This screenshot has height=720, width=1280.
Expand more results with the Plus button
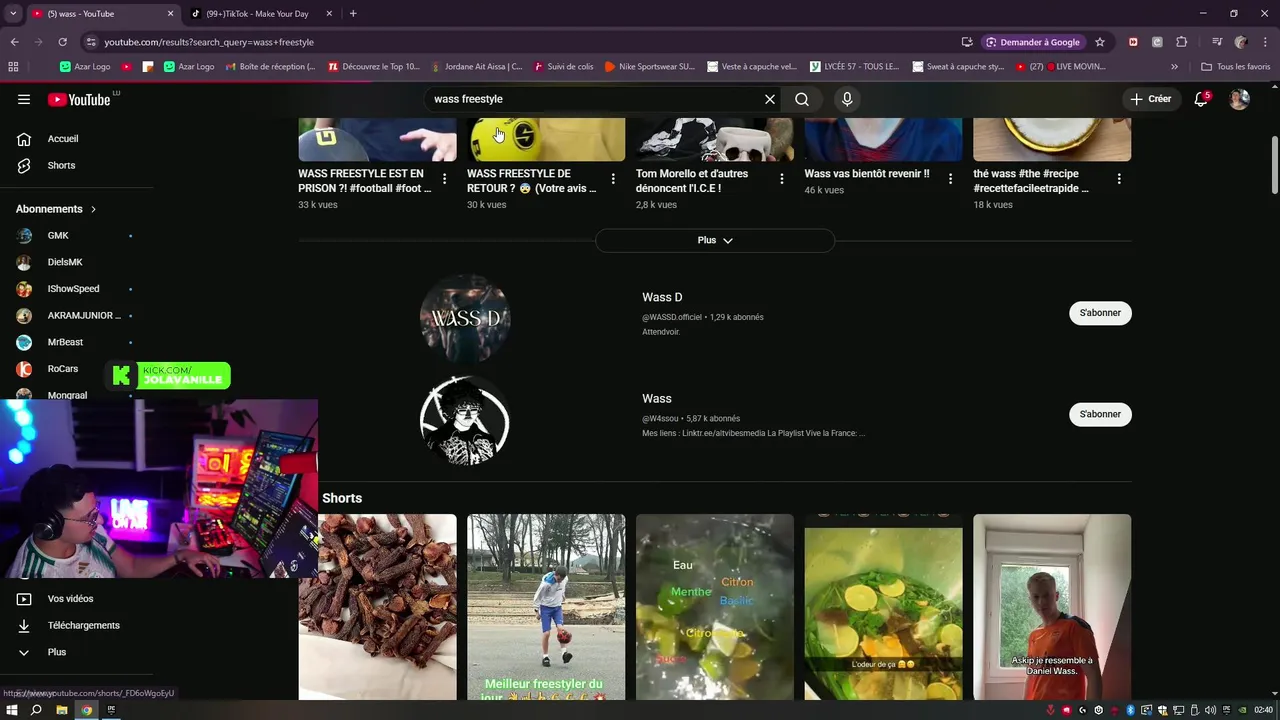click(x=715, y=240)
